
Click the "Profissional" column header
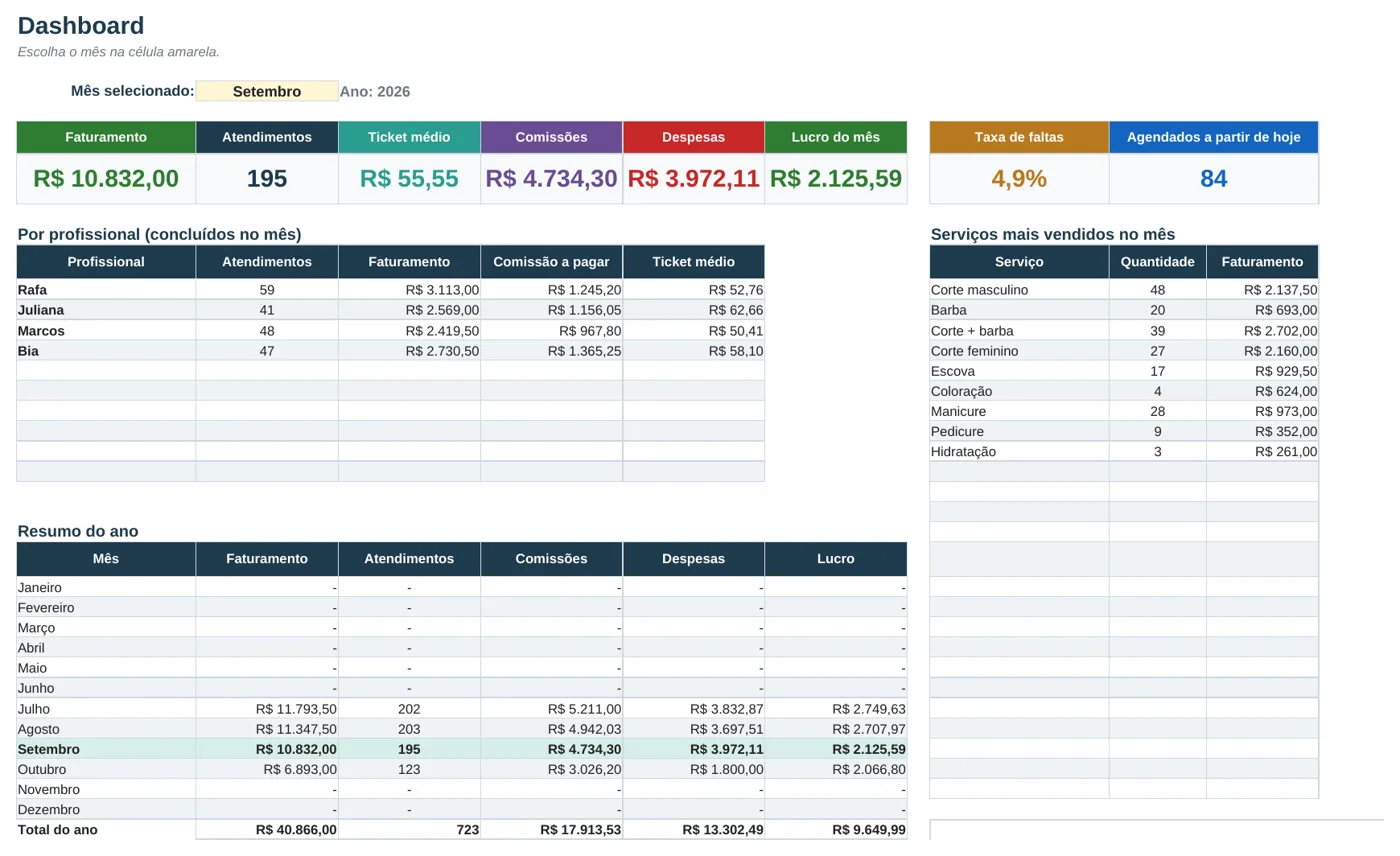click(106, 262)
